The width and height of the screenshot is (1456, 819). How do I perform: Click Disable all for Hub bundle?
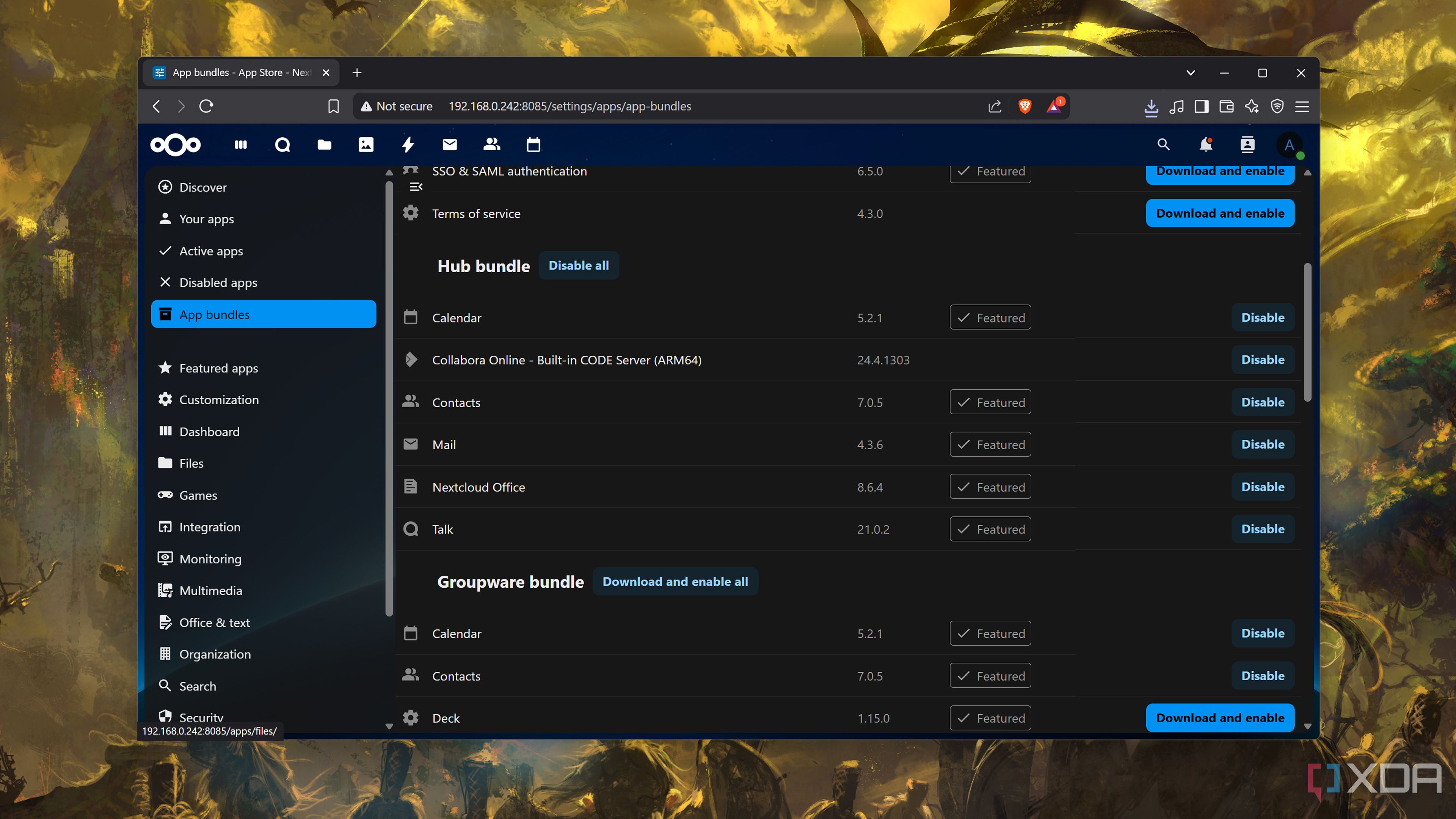(x=579, y=266)
